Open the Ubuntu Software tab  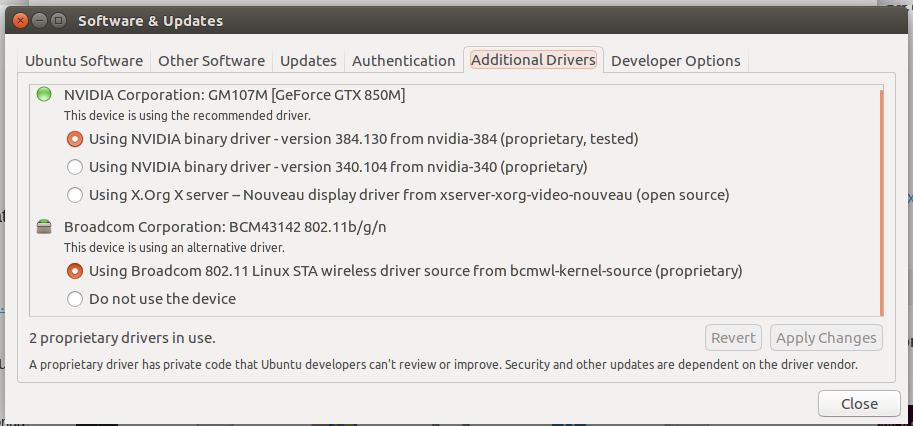[x=84, y=61]
